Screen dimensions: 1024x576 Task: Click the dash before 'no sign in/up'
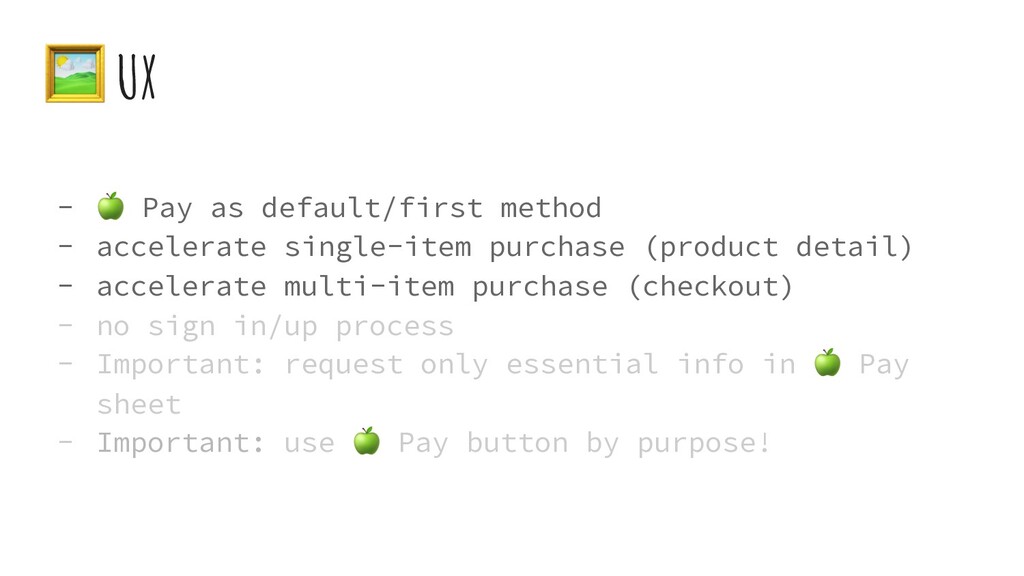tap(65, 325)
